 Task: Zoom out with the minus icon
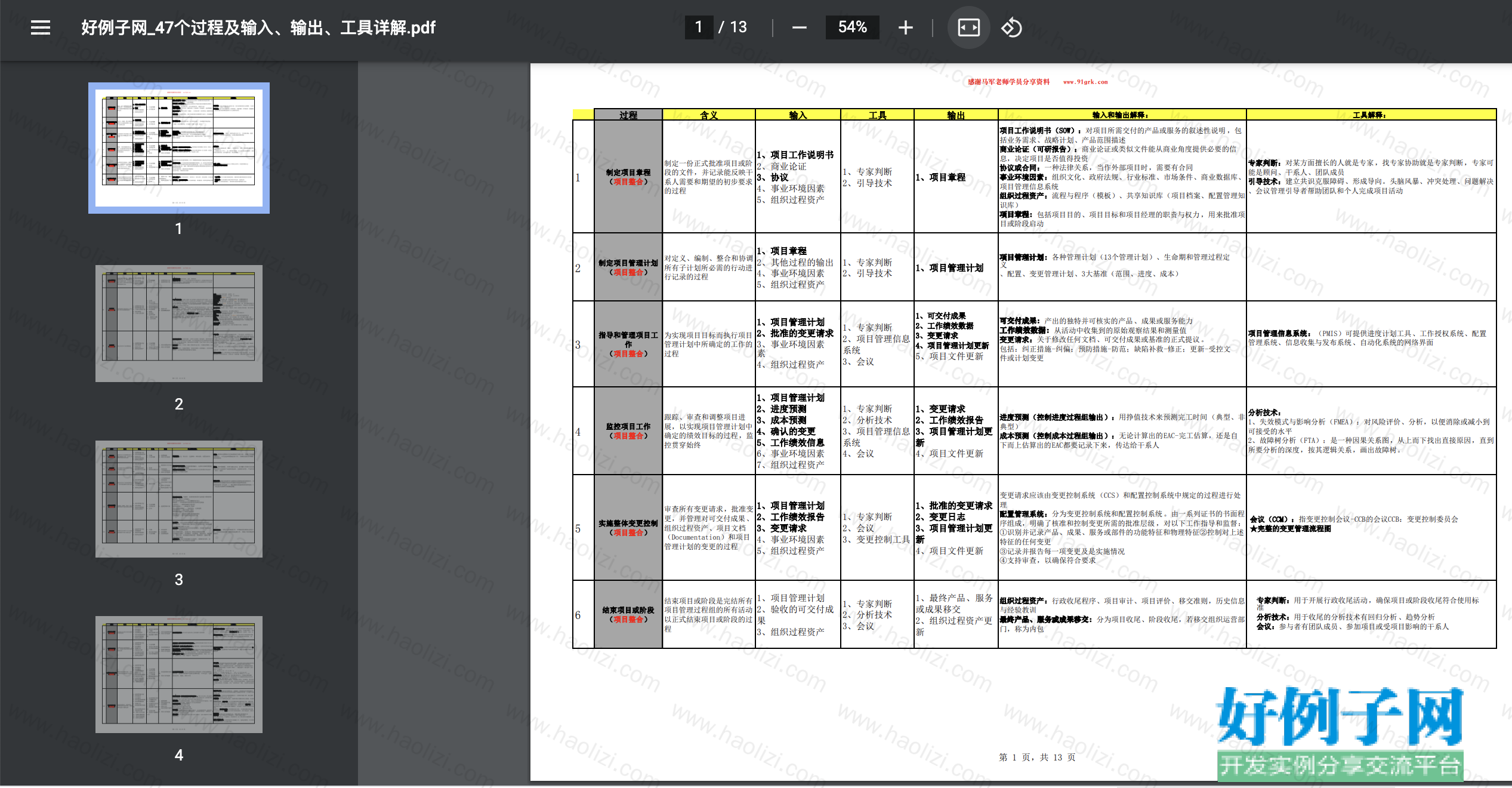(799, 27)
